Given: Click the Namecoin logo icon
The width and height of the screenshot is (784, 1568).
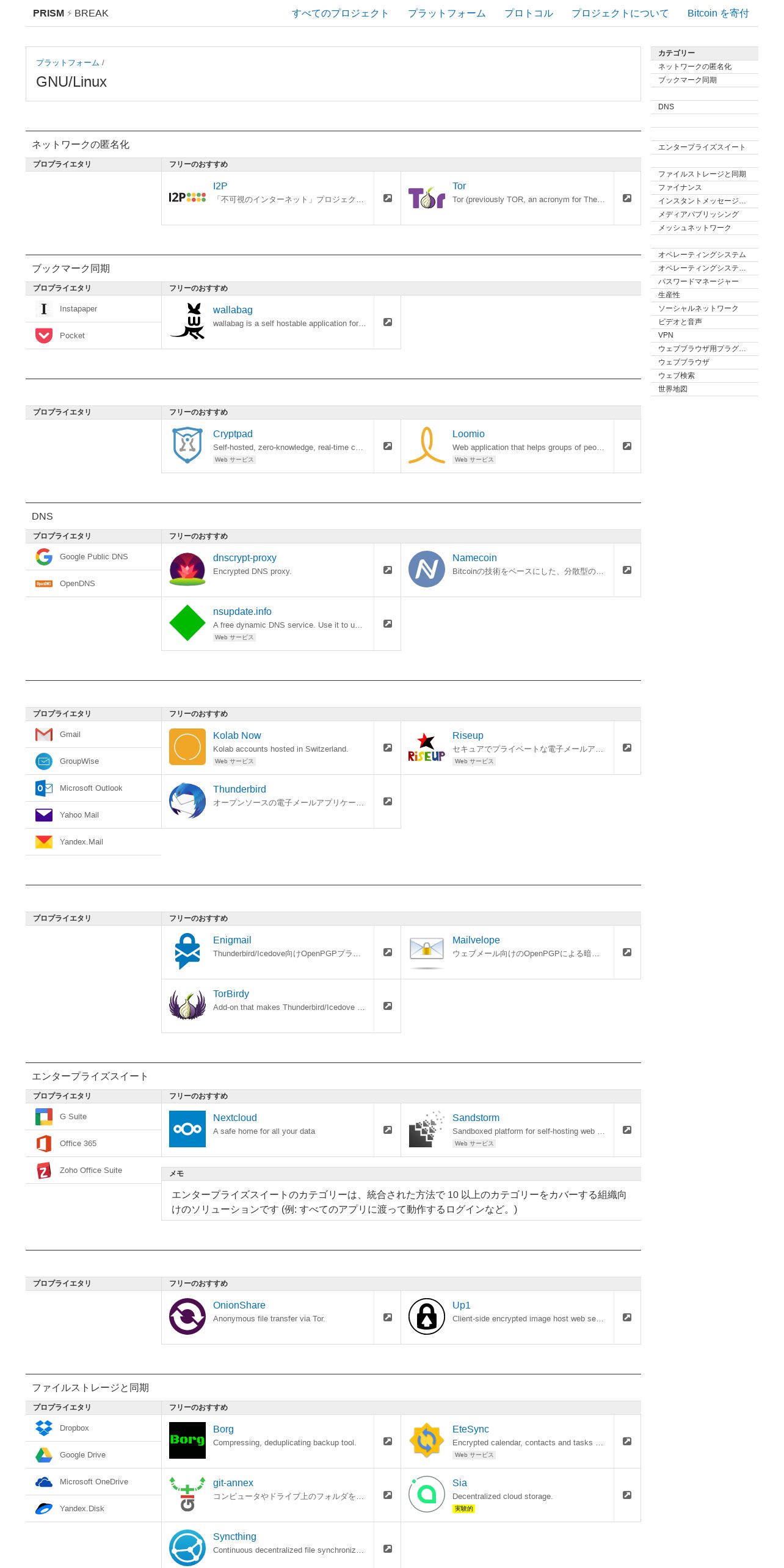Looking at the screenshot, I should [x=427, y=569].
